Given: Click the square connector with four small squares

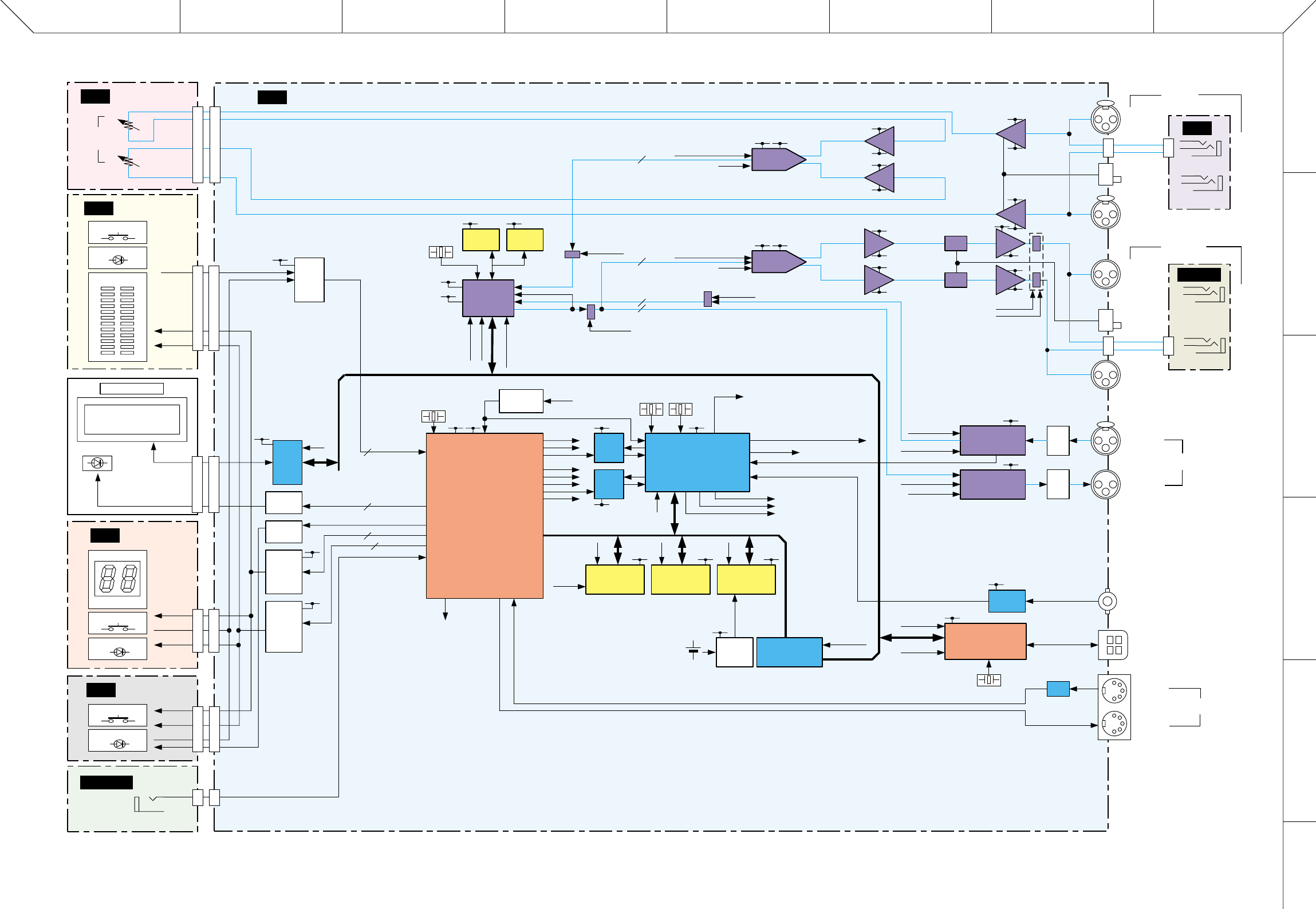Looking at the screenshot, I should pyautogui.click(x=1113, y=645).
